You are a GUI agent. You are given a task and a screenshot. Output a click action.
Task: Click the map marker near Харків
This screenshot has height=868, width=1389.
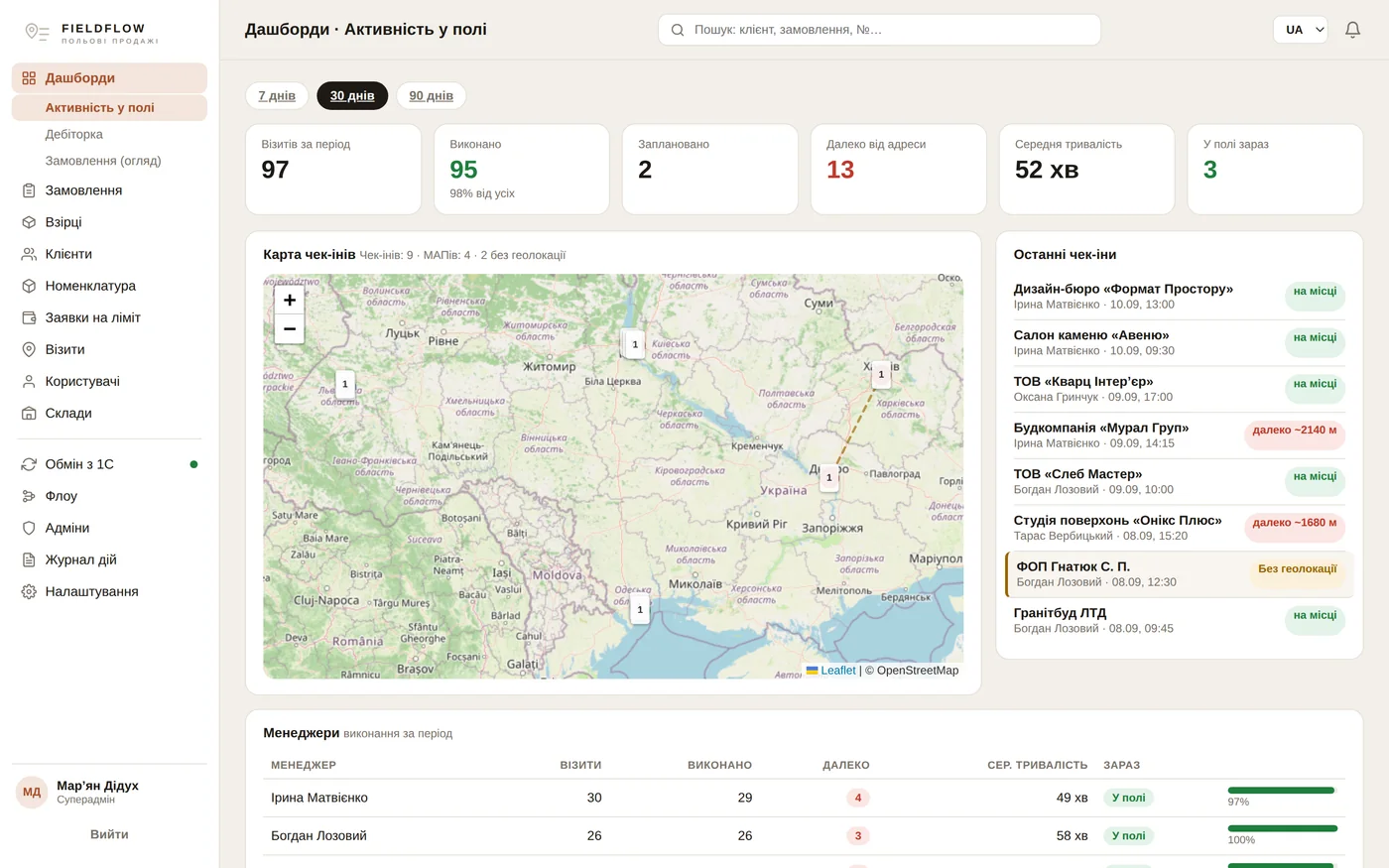pyautogui.click(x=881, y=375)
